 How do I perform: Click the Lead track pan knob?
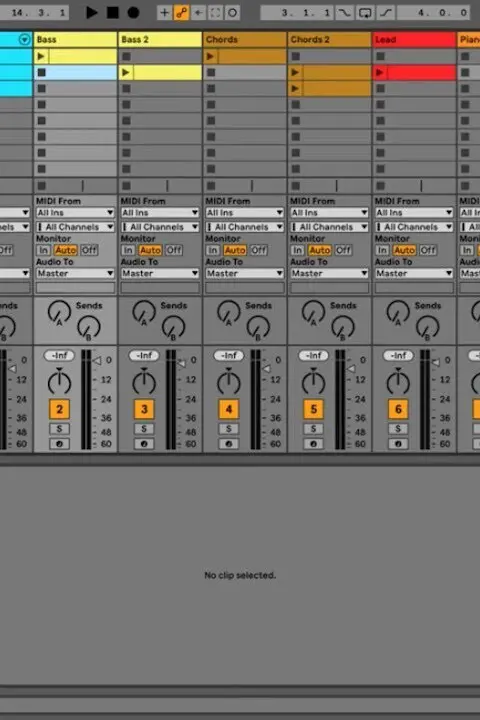pos(398,381)
